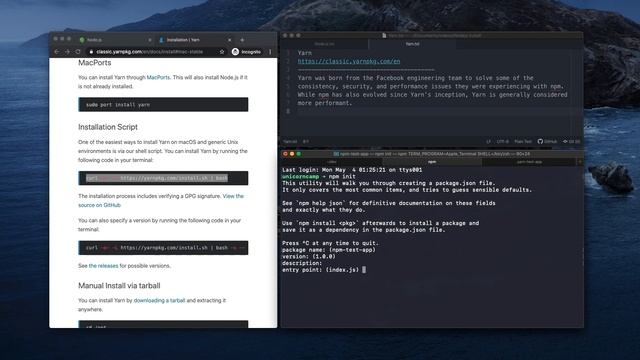Click the cursor position in Atom status bar
Screen dimensions: 640x360
pyautogui.click(x=306, y=142)
